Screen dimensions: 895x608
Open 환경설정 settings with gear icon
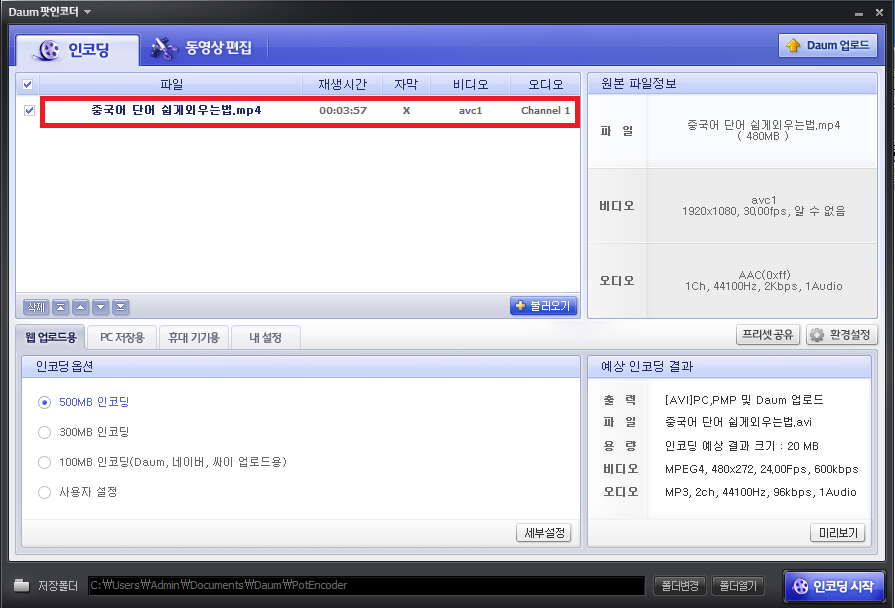[x=841, y=335]
